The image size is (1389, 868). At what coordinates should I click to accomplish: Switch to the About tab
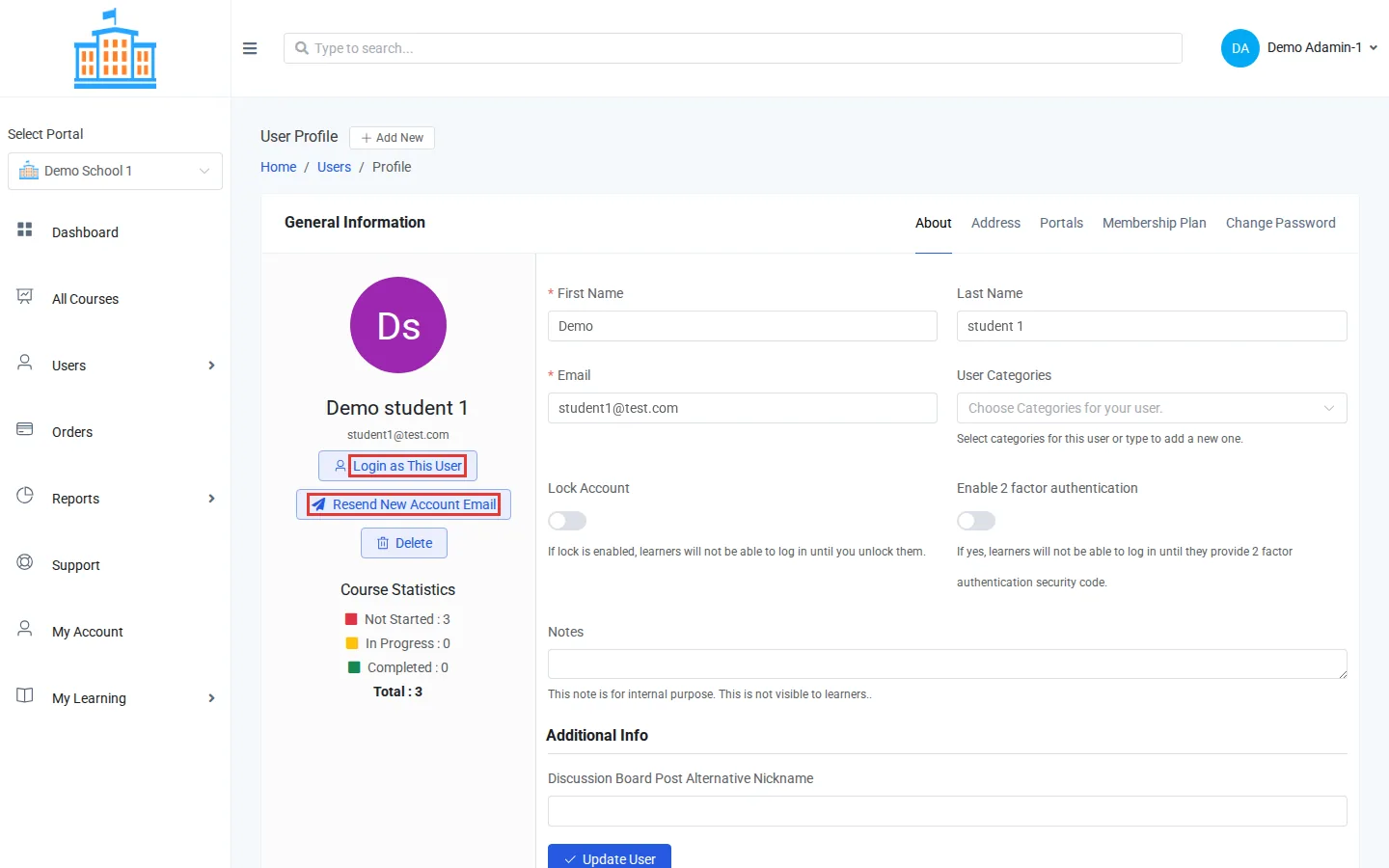coord(934,223)
